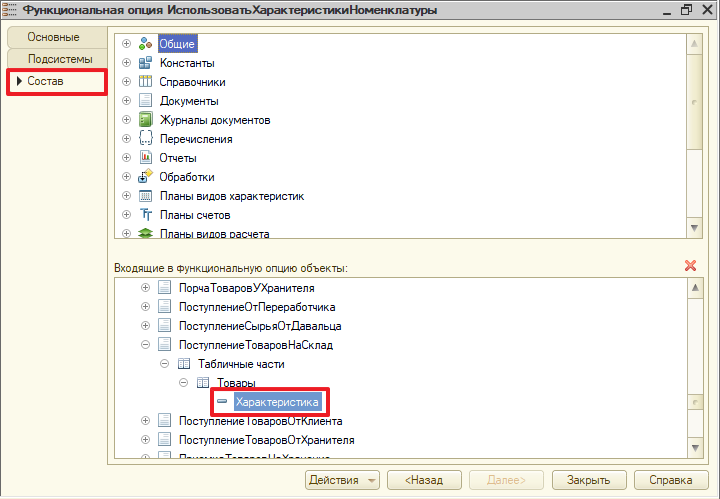The height and width of the screenshot is (499, 720).
Task: Click the Планы видов характеристик icon
Action: [145, 196]
